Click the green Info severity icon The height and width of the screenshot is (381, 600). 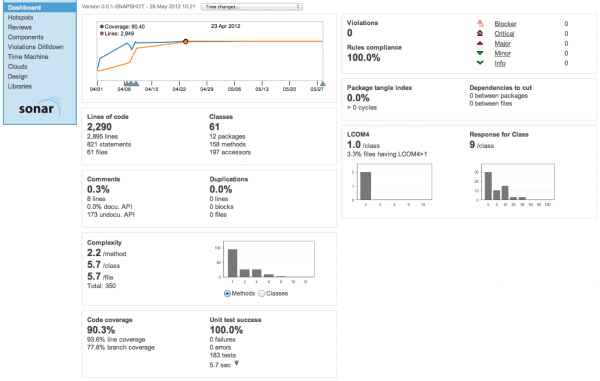tap(480, 63)
